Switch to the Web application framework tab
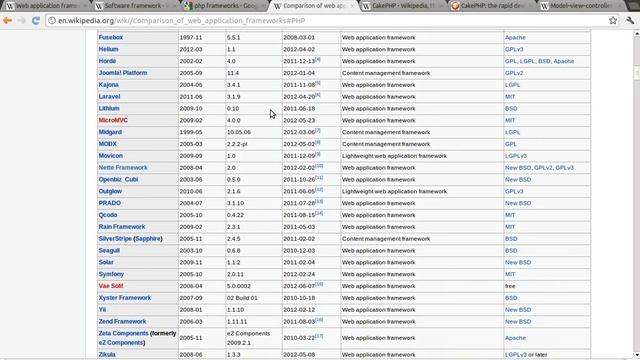Screen dimensions: 640x360 pos(46,6)
